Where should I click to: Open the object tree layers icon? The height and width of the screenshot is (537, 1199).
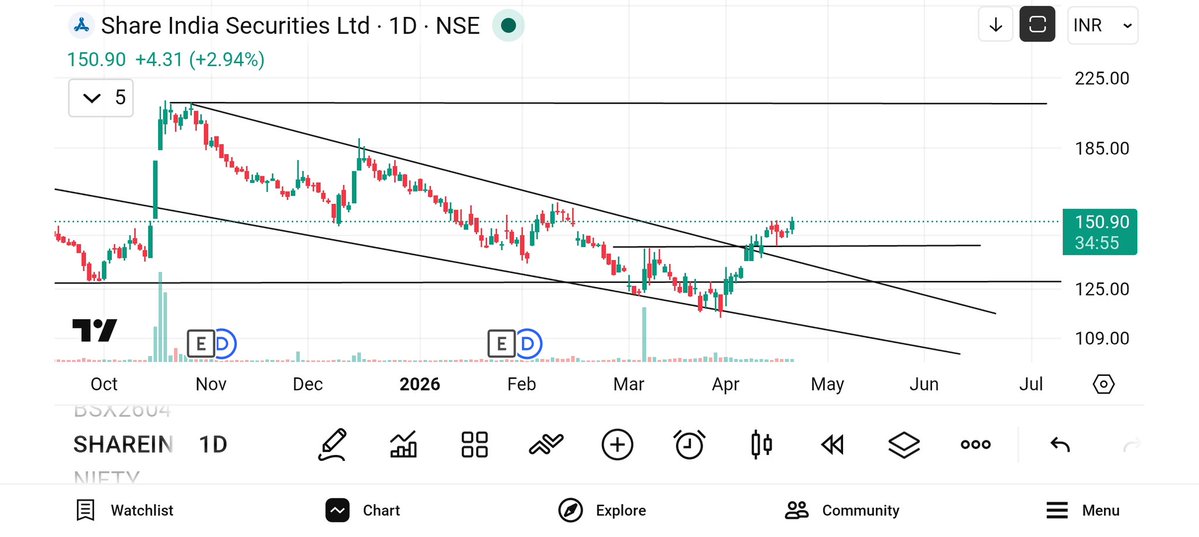point(904,444)
